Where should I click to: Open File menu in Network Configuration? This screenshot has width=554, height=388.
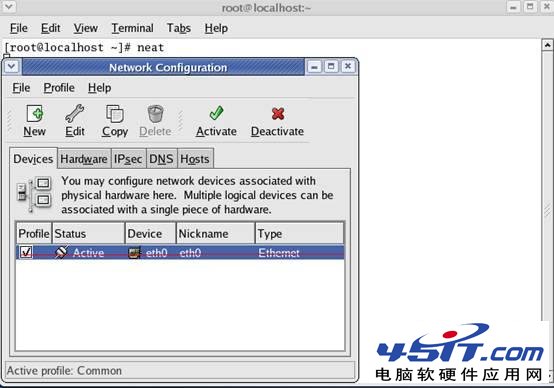click(x=21, y=88)
